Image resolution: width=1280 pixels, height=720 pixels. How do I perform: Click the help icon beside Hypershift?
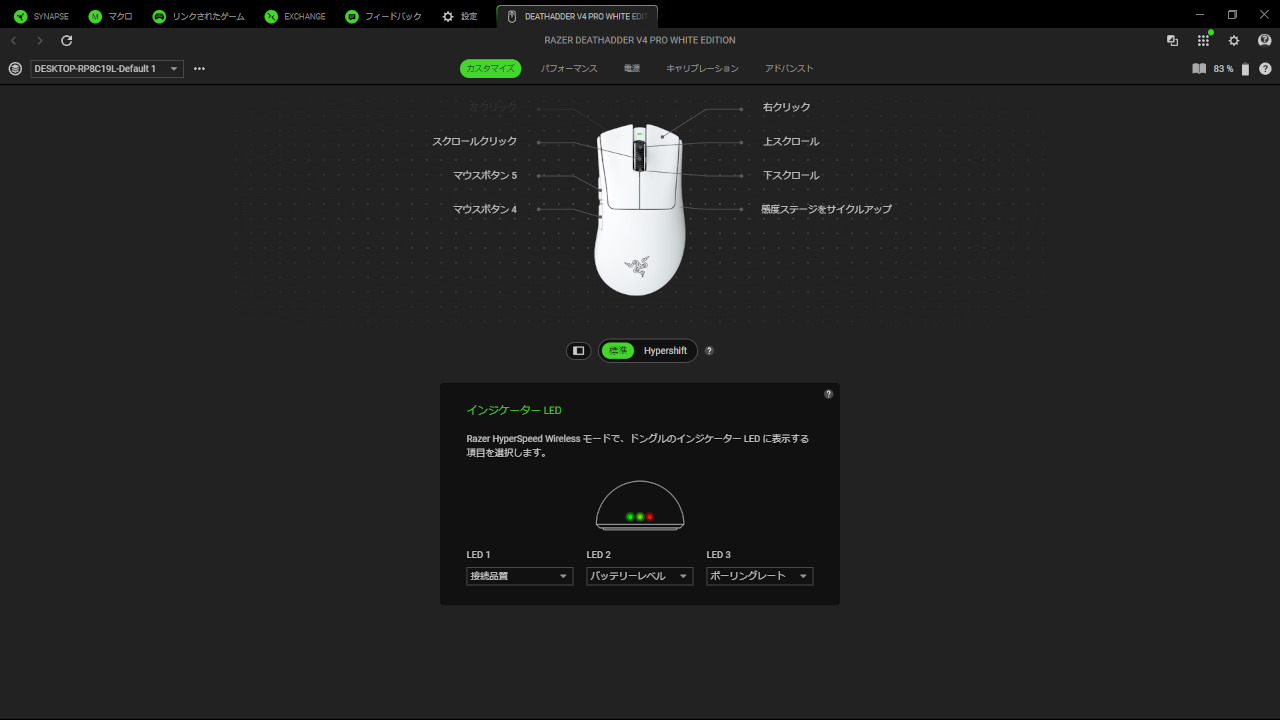[709, 351]
